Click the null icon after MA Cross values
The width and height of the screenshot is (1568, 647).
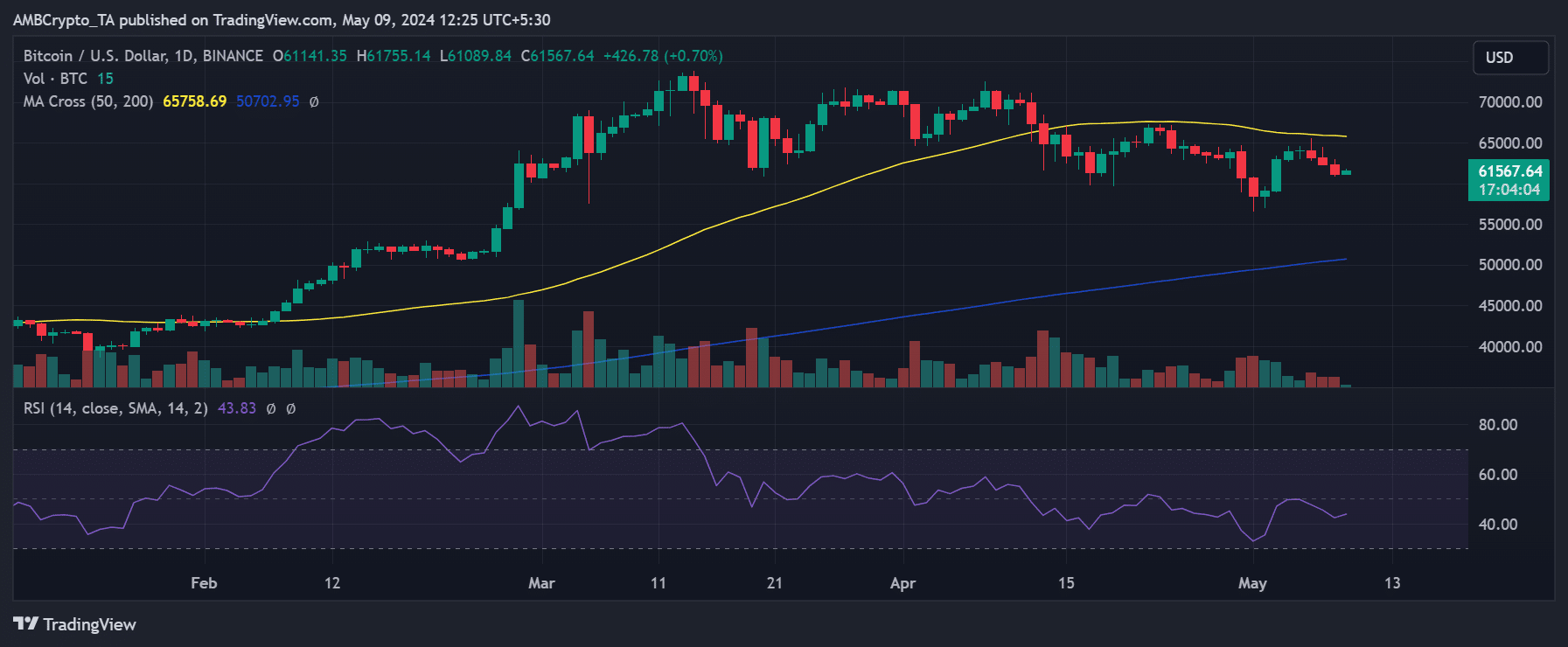314,101
